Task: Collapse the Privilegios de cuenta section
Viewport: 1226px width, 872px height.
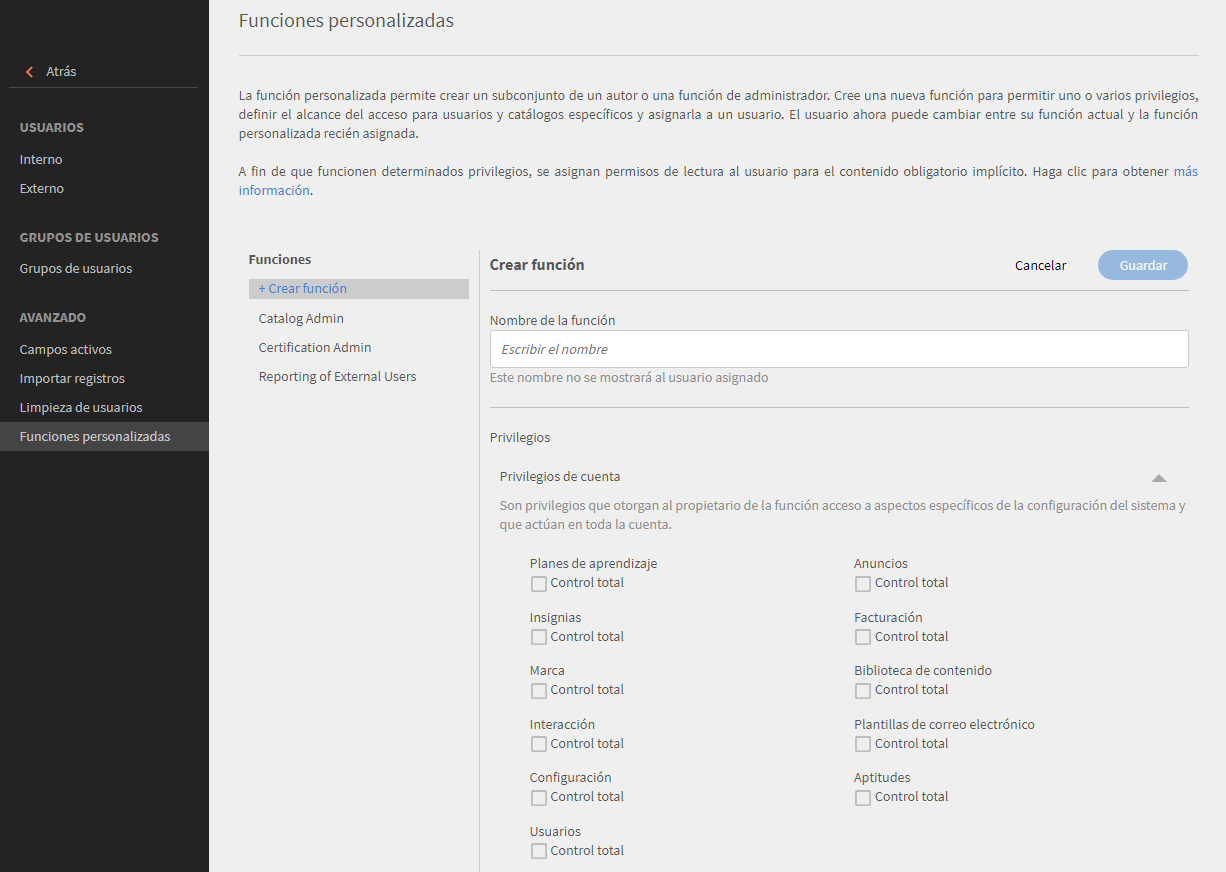Action: (1158, 478)
